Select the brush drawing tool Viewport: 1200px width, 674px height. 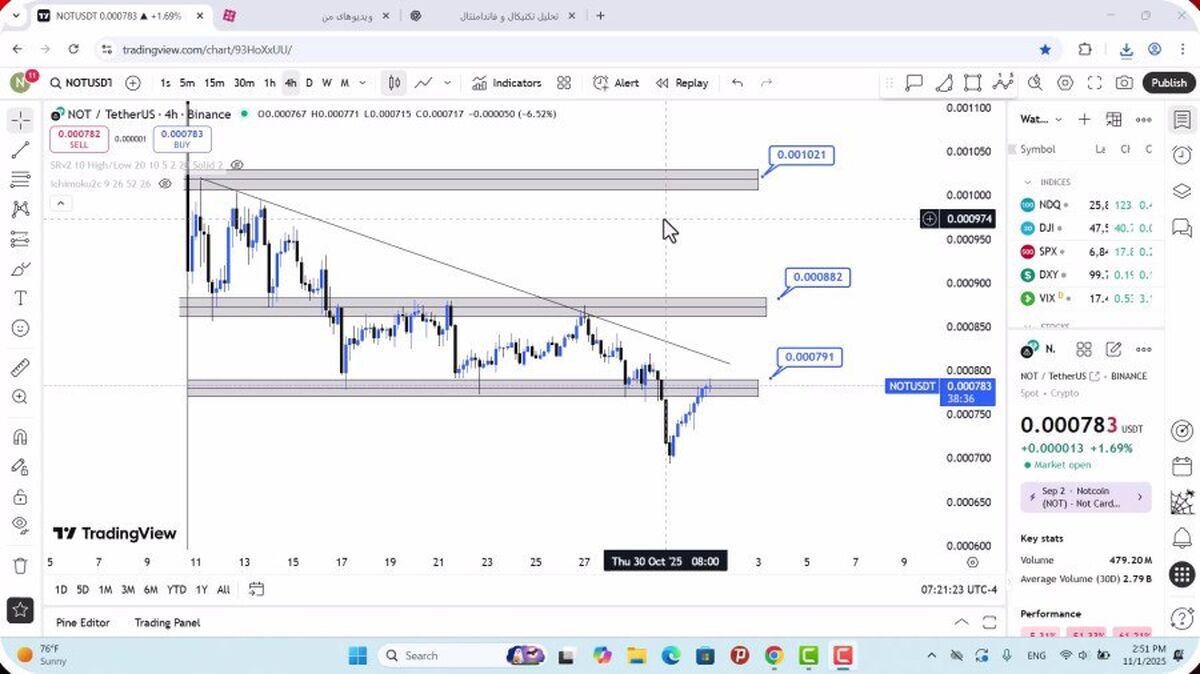[x=20, y=269]
